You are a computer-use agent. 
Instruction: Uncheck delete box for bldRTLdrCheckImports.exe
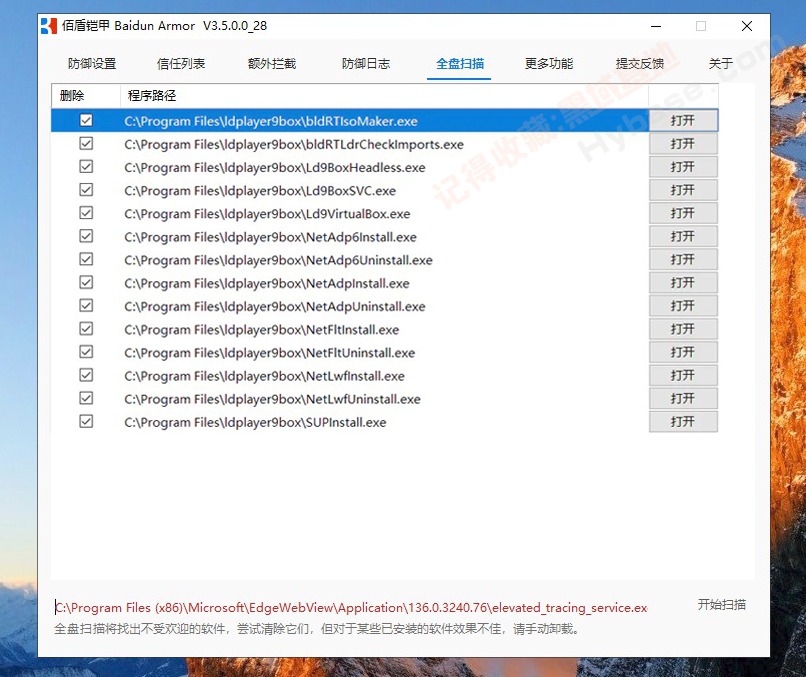tap(86, 143)
